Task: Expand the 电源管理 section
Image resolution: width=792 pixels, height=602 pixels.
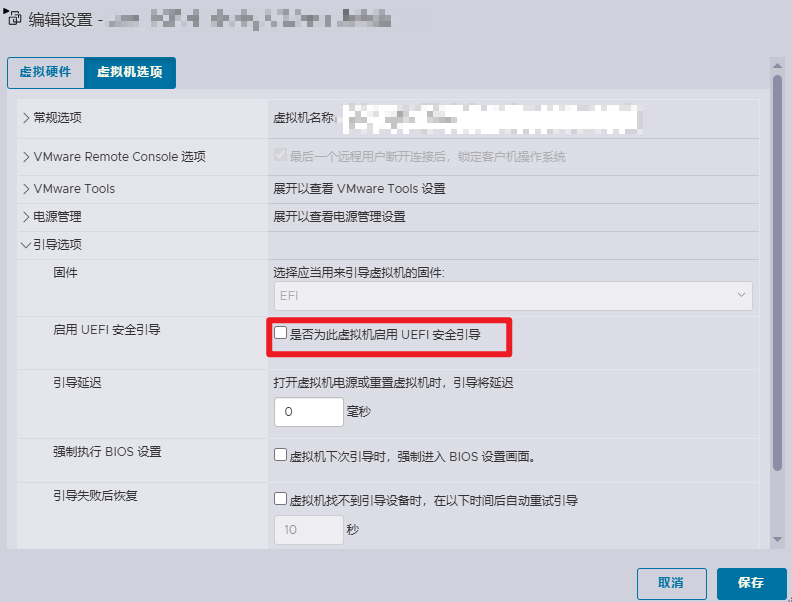Action: tap(26, 217)
